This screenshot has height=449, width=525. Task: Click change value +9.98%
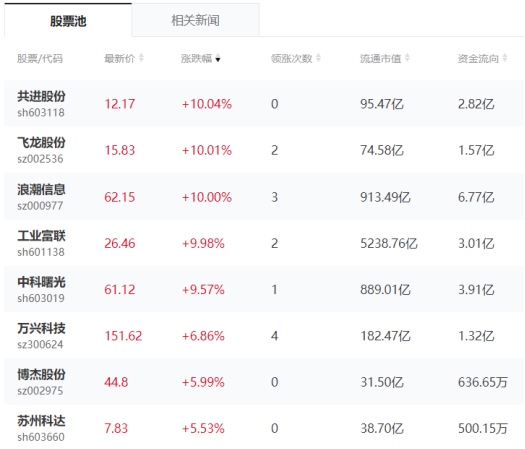point(203,243)
